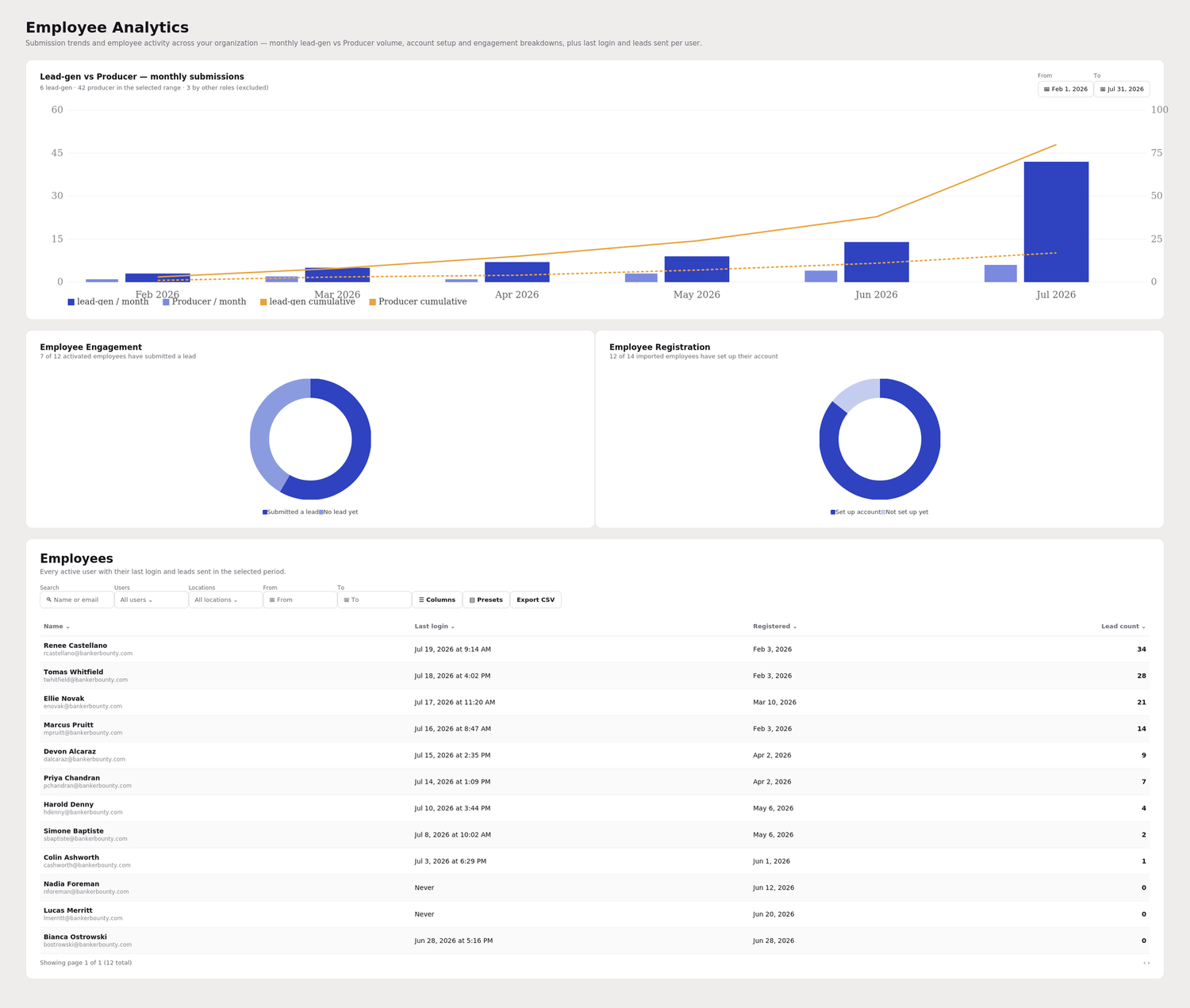Click lead count 34 for Renee Castellano
The image size is (1190, 1008).
1142,650
